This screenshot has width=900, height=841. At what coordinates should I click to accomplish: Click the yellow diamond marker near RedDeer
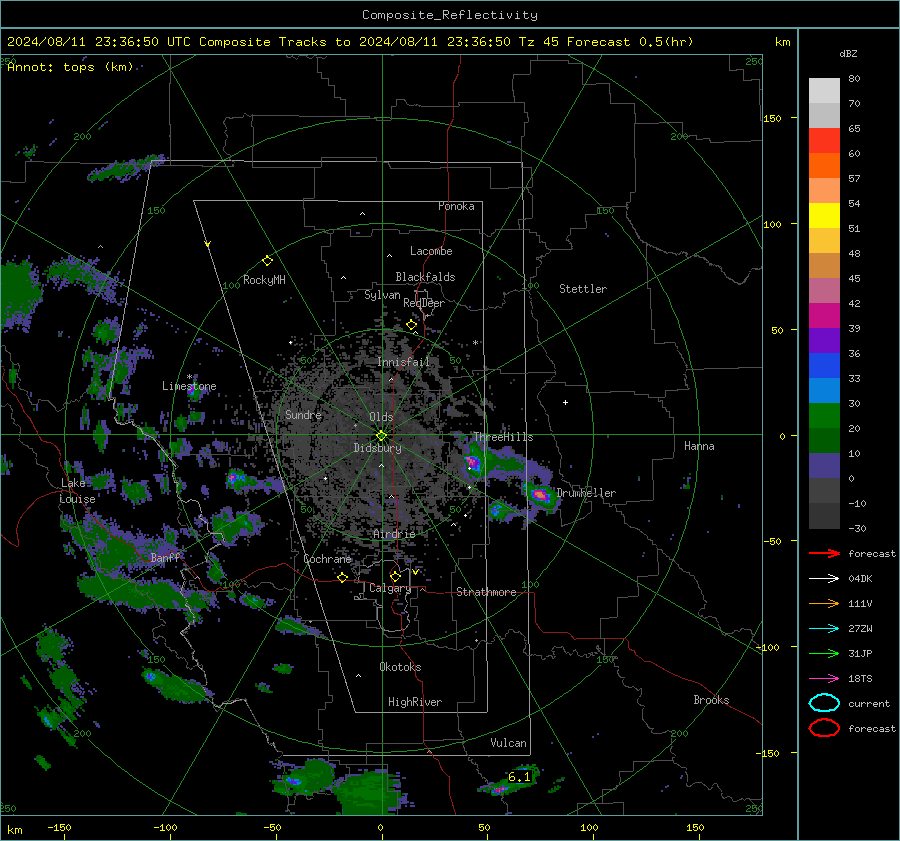click(x=411, y=325)
